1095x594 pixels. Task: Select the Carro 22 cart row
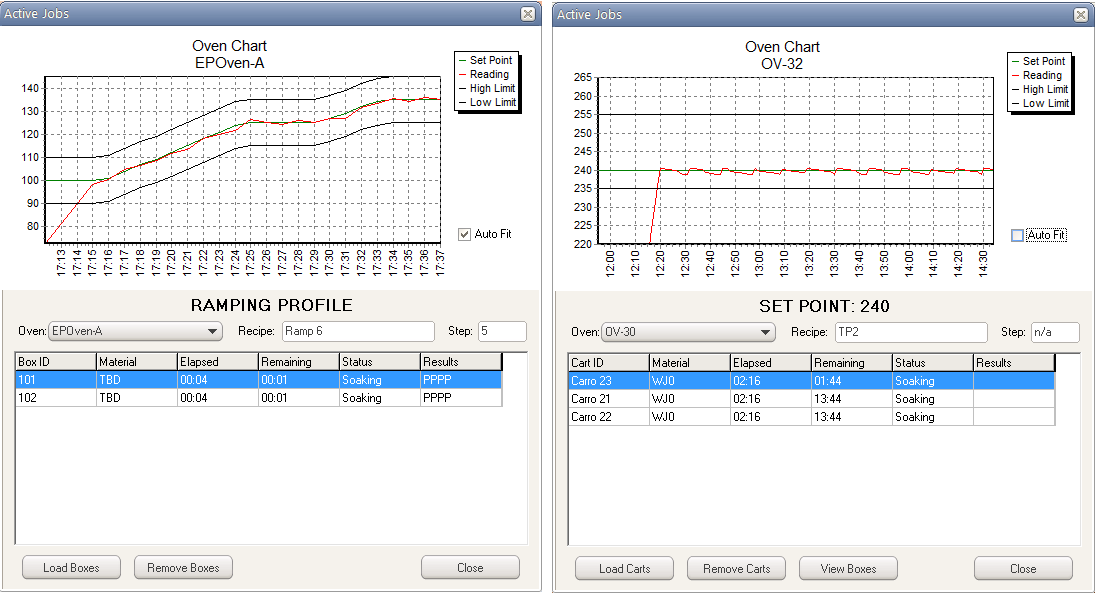click(608, 417)
